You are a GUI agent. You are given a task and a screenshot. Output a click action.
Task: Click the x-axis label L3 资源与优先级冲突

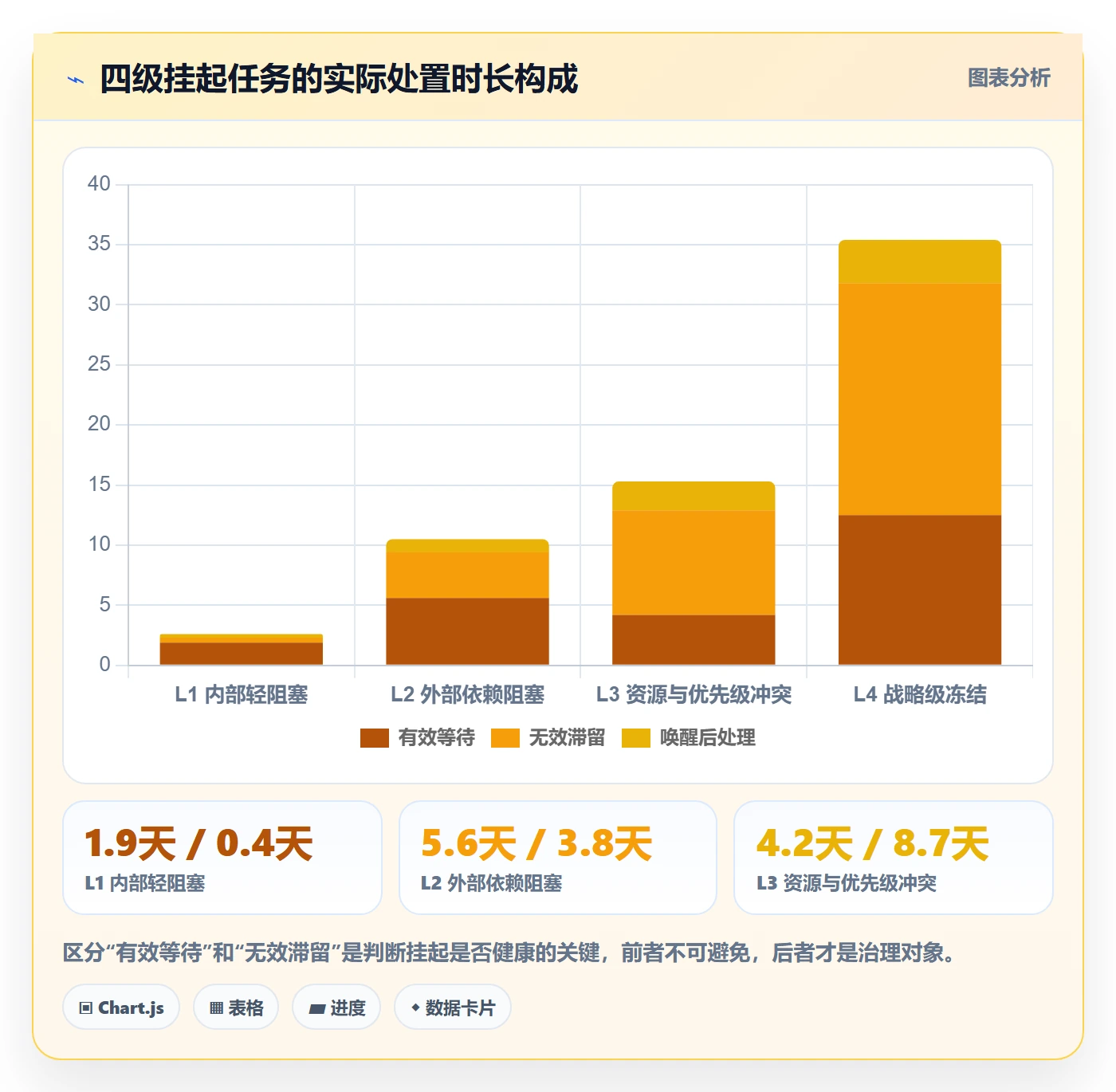[694, 695]
